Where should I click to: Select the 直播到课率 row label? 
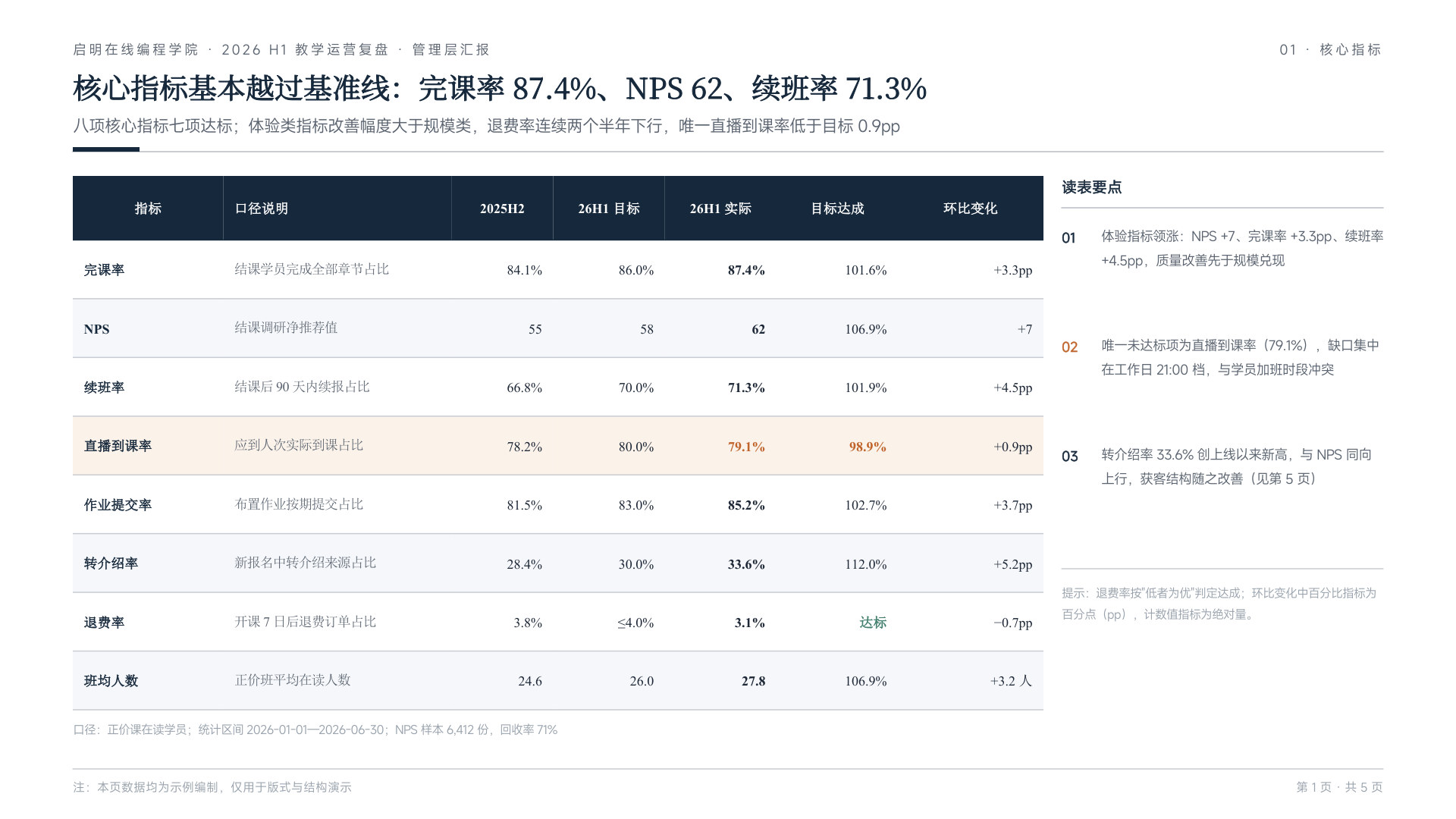pos(118,446)
